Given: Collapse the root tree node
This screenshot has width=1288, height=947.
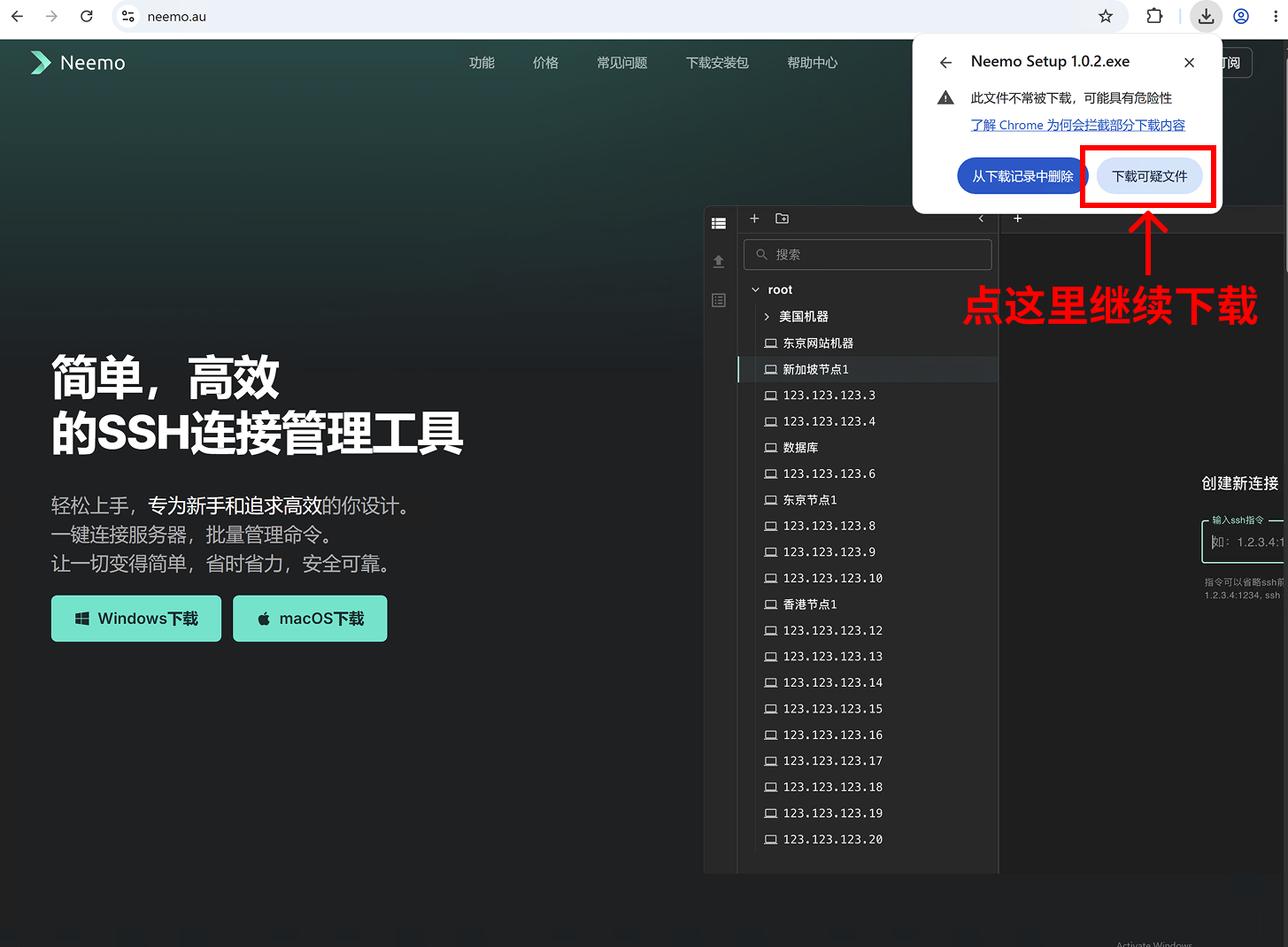Looking at the screenshot, I should tap(755, 289).
